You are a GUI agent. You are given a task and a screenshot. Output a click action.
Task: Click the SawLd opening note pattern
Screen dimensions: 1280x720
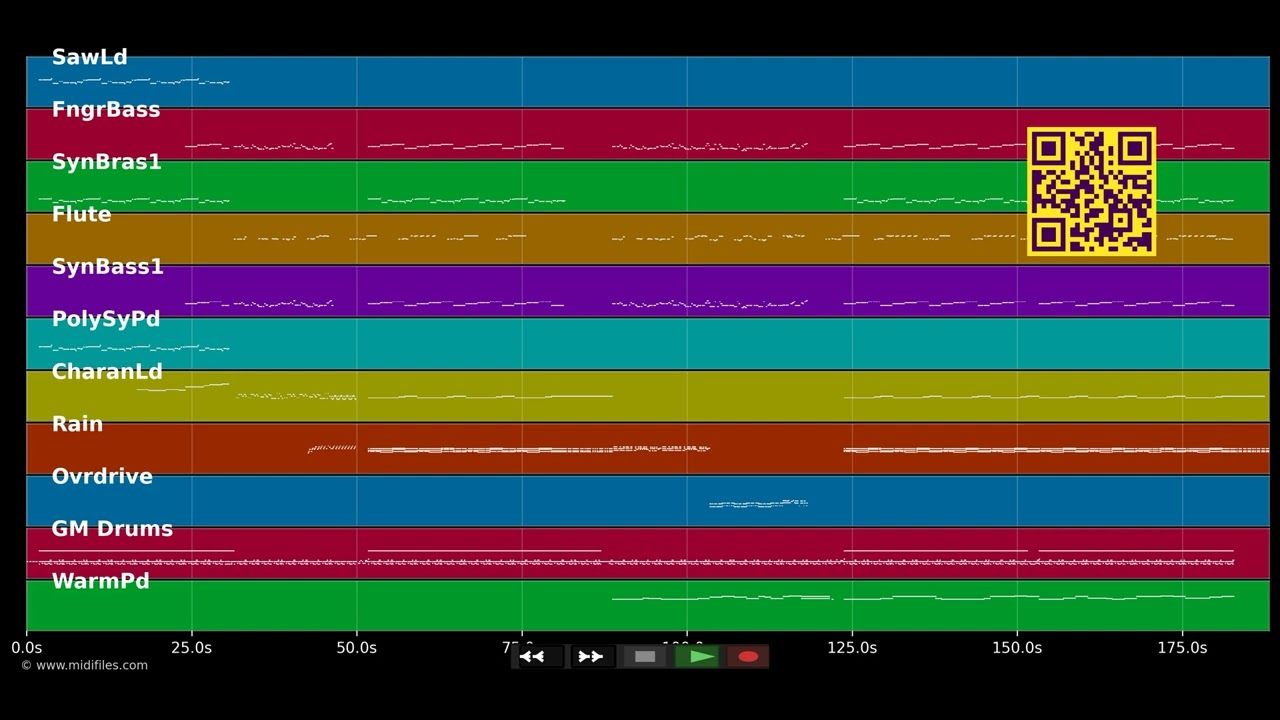pyautogui.click(x=134, y=80)
